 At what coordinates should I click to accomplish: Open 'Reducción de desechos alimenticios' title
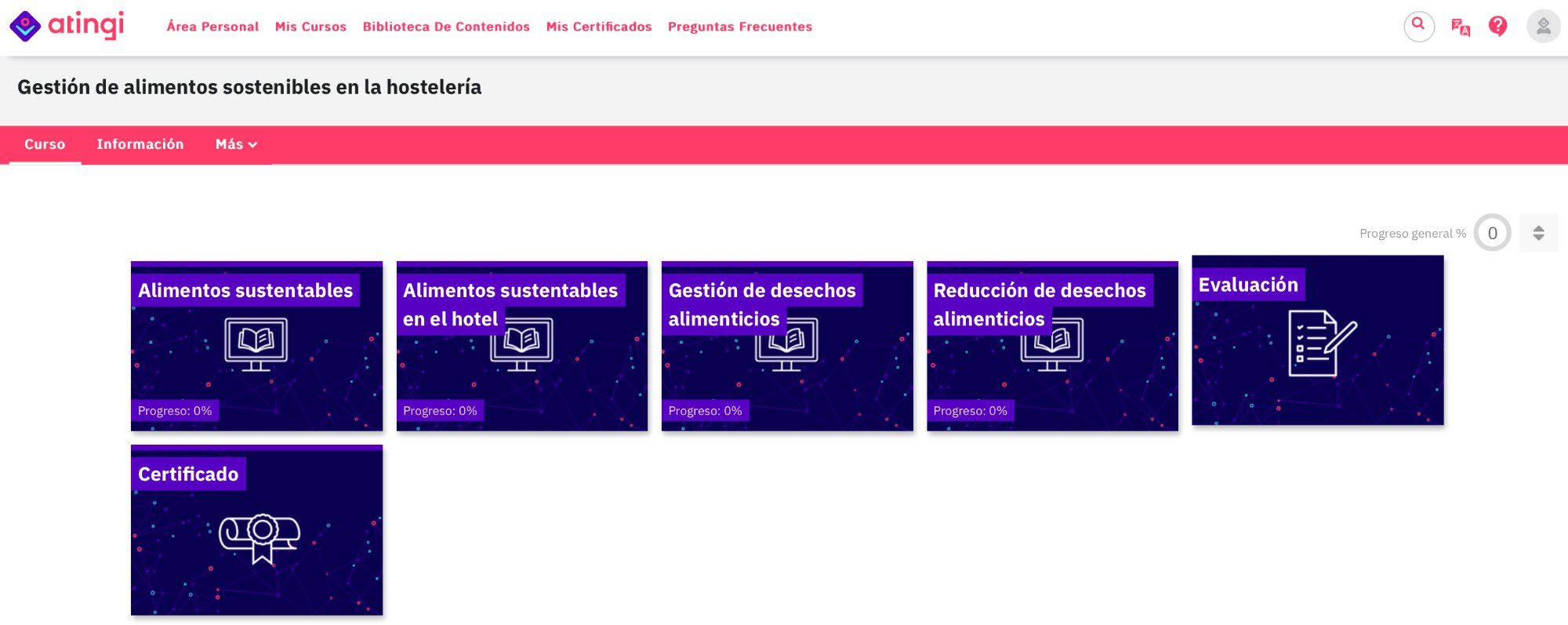point(1040,304)
